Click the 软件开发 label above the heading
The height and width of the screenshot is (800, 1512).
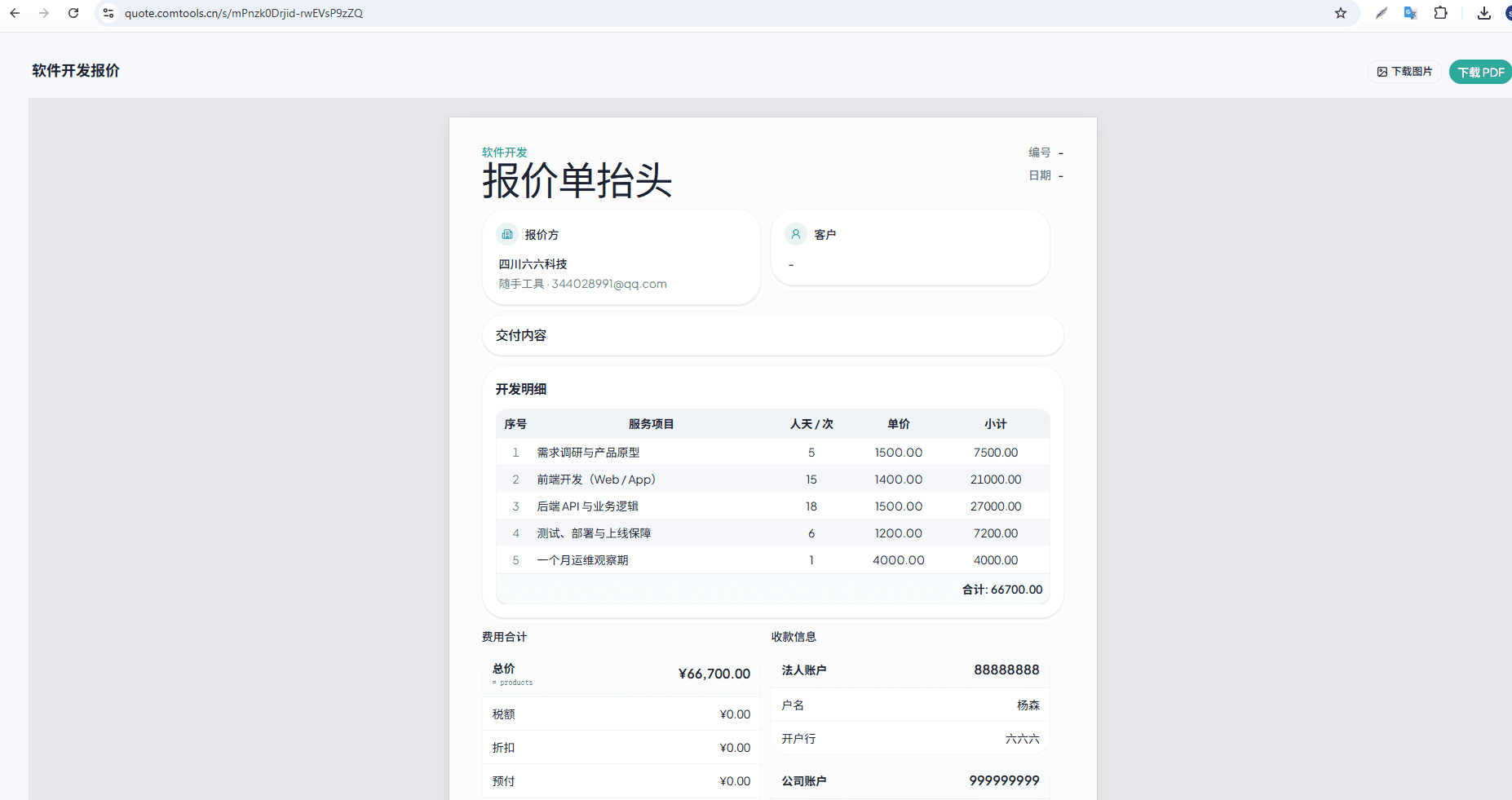tap(504, 152)
